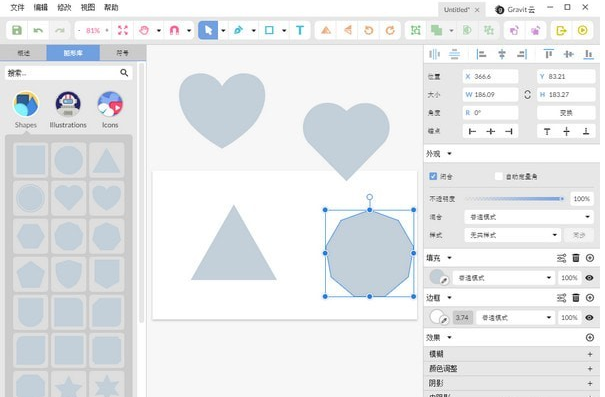Align objects to the left edge
This screenshot has height=397, width=605.
[x=481, y=54]
